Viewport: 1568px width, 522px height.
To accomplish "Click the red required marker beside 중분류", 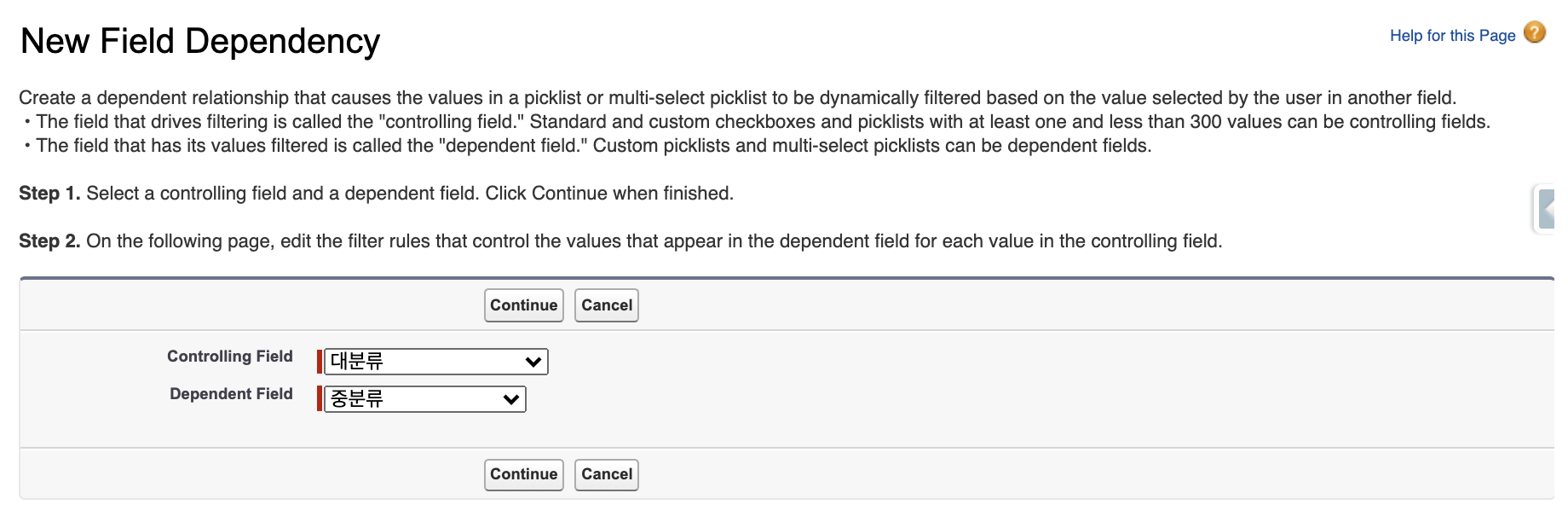I will [x=320, y=399].
